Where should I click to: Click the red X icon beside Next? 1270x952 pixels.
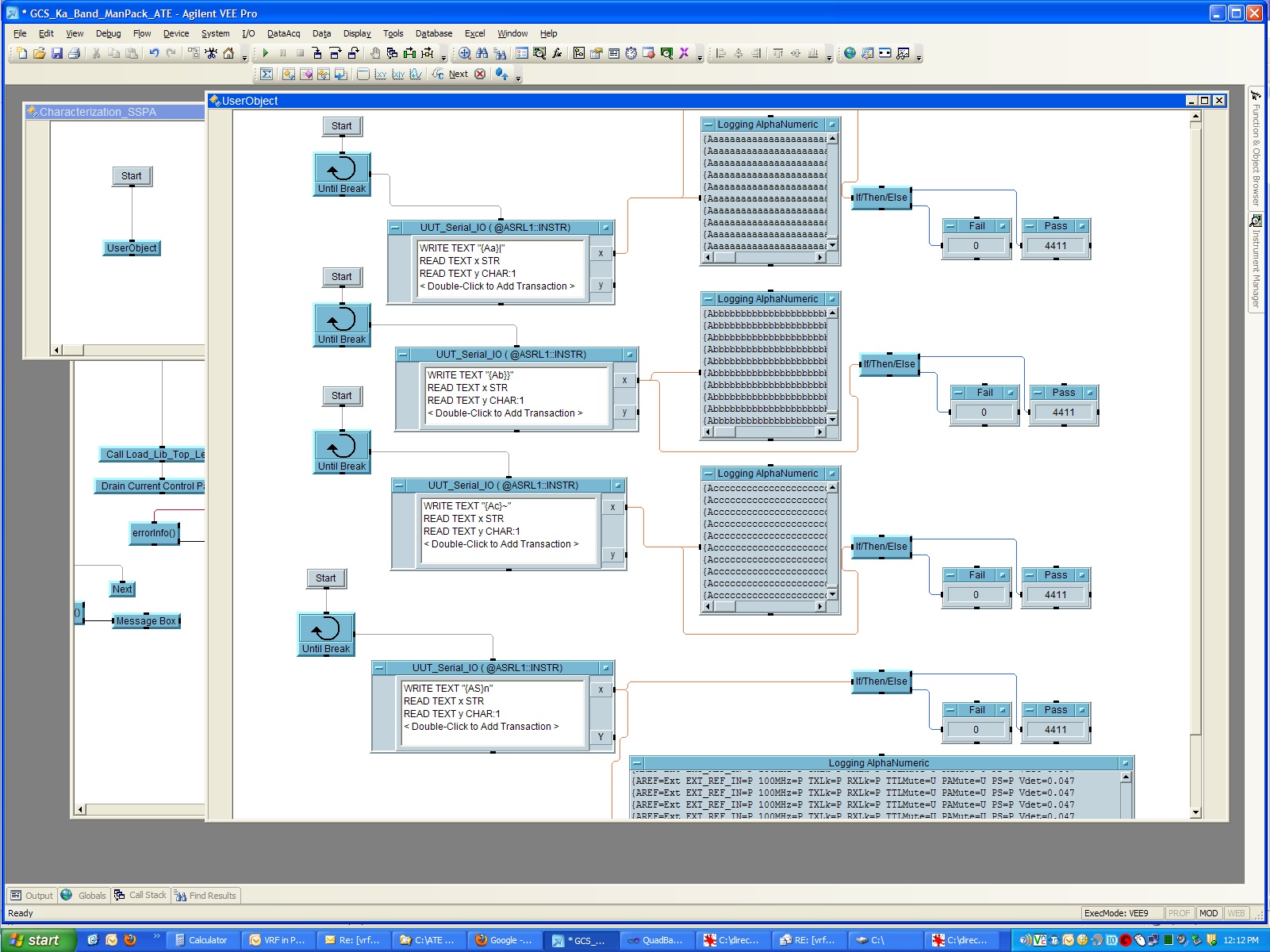(480, 74)
